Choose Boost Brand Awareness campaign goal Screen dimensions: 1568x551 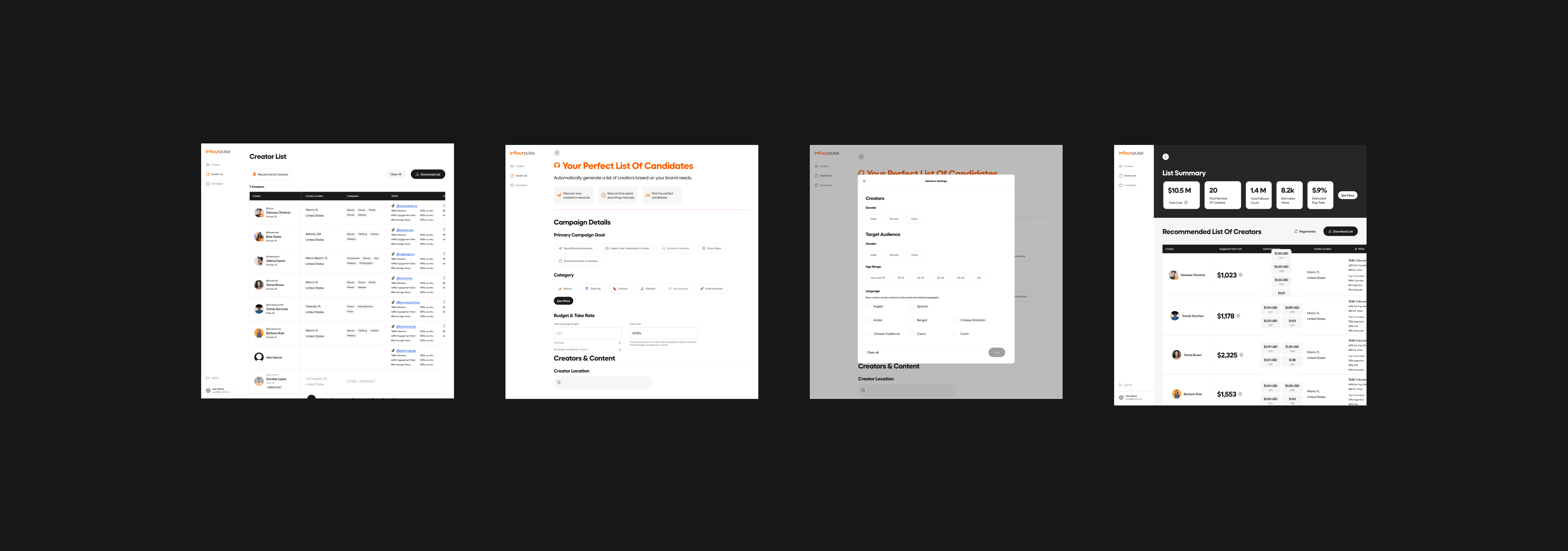[x=575, y=248]
